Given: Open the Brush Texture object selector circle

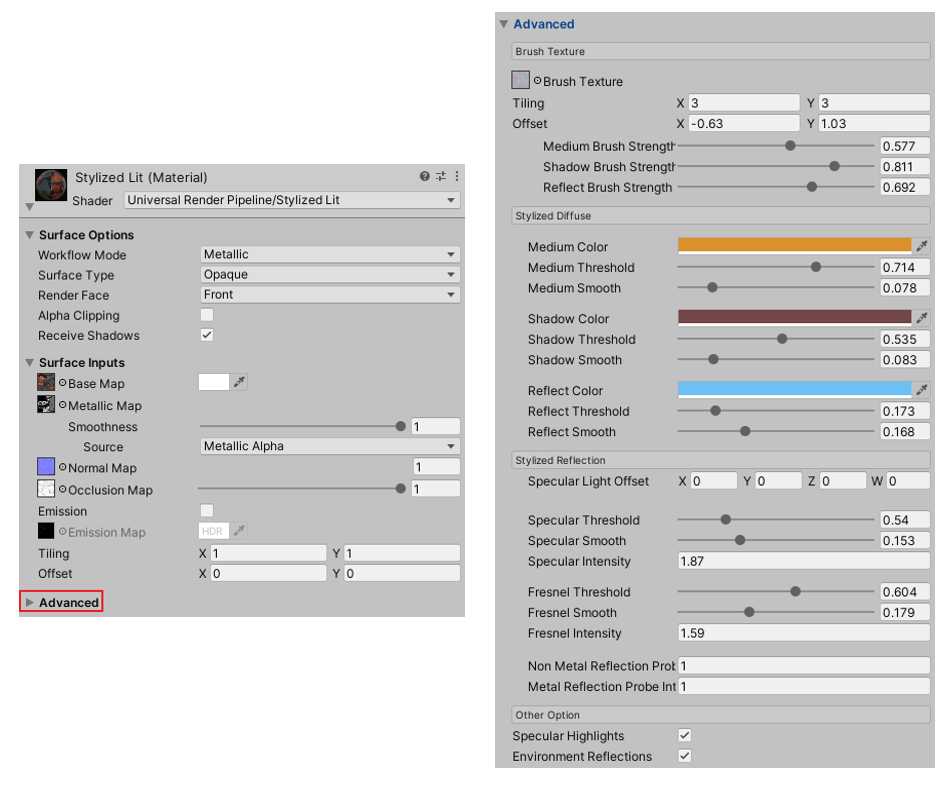Looking at the screenshot, I should (x=537, y=81).
